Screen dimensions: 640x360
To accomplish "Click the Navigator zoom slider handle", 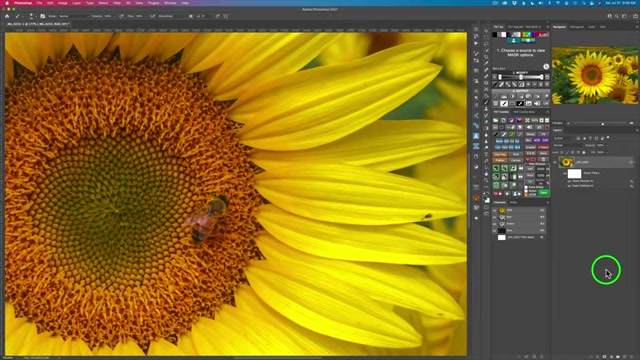I will (x=603, y=124).
